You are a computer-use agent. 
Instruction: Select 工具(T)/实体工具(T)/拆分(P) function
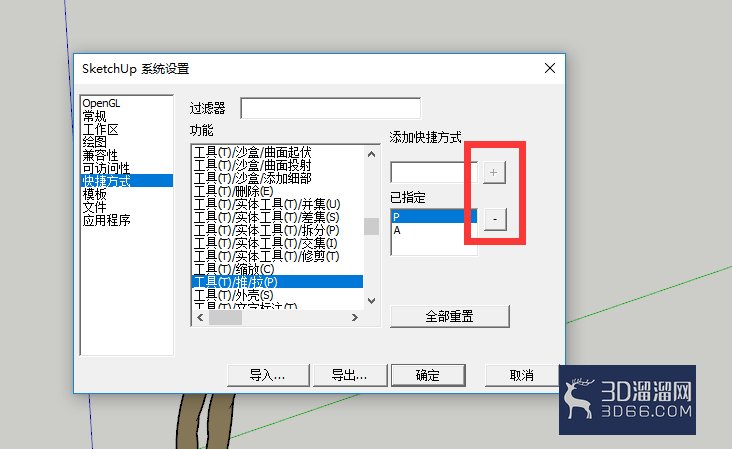tap(267, 230)
